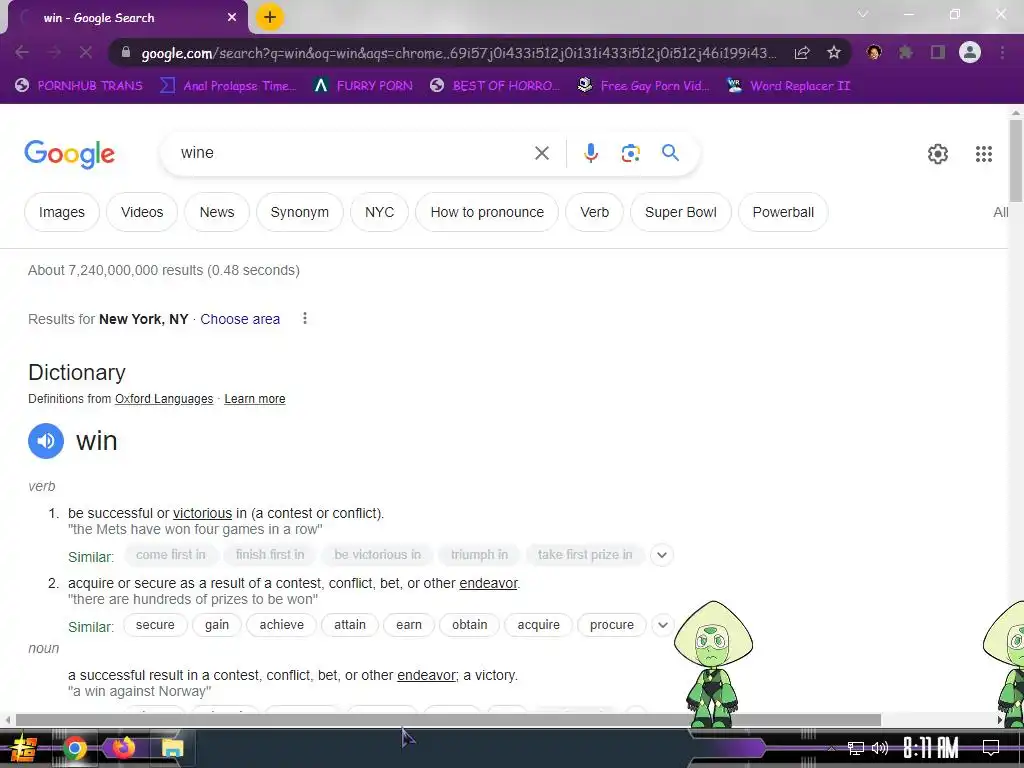Open the Start menu on taskbar

coord(24,748)
